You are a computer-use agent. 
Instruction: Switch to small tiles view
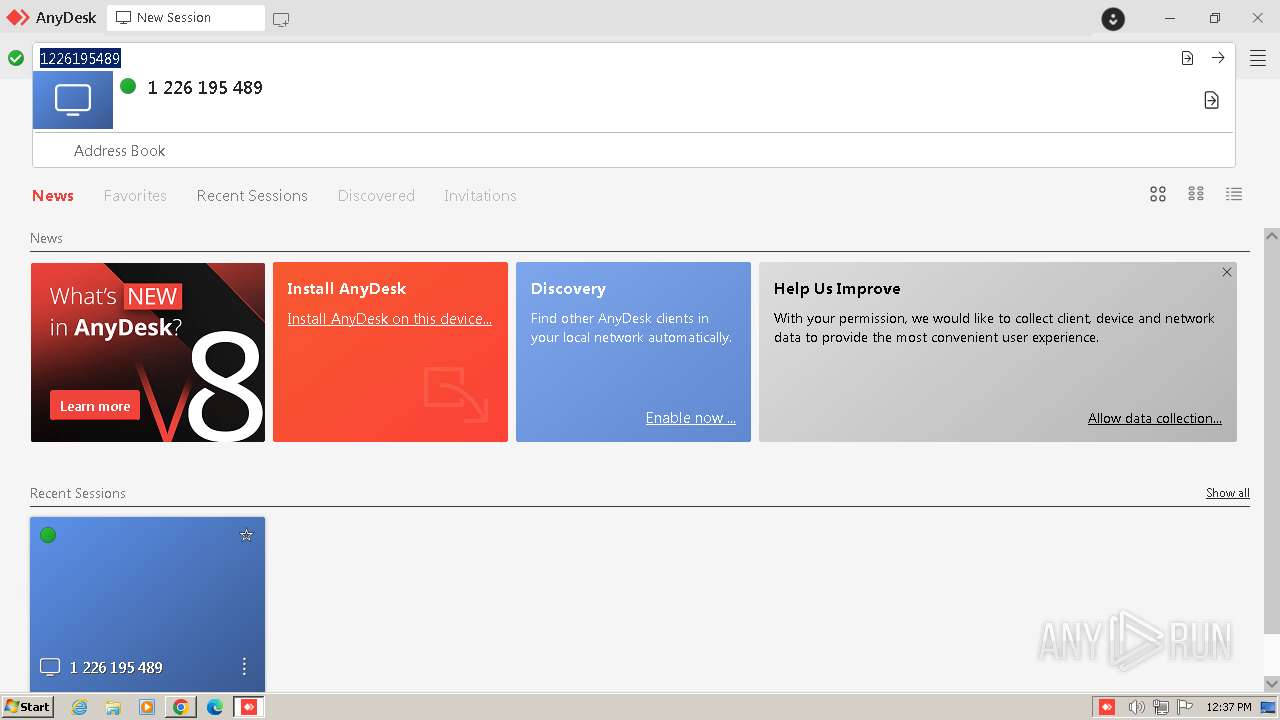[x=1196, y=194]
